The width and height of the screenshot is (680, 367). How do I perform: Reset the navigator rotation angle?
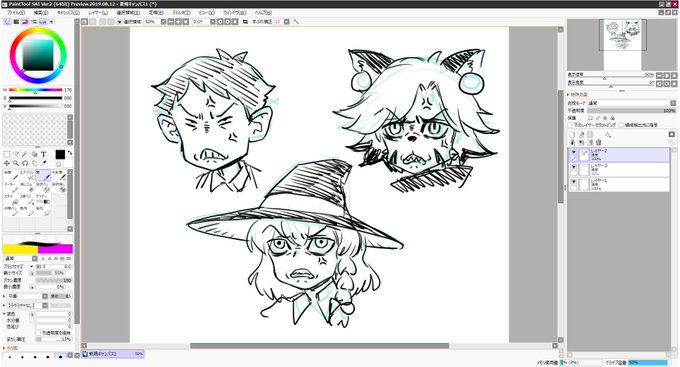tap(674, 83)
